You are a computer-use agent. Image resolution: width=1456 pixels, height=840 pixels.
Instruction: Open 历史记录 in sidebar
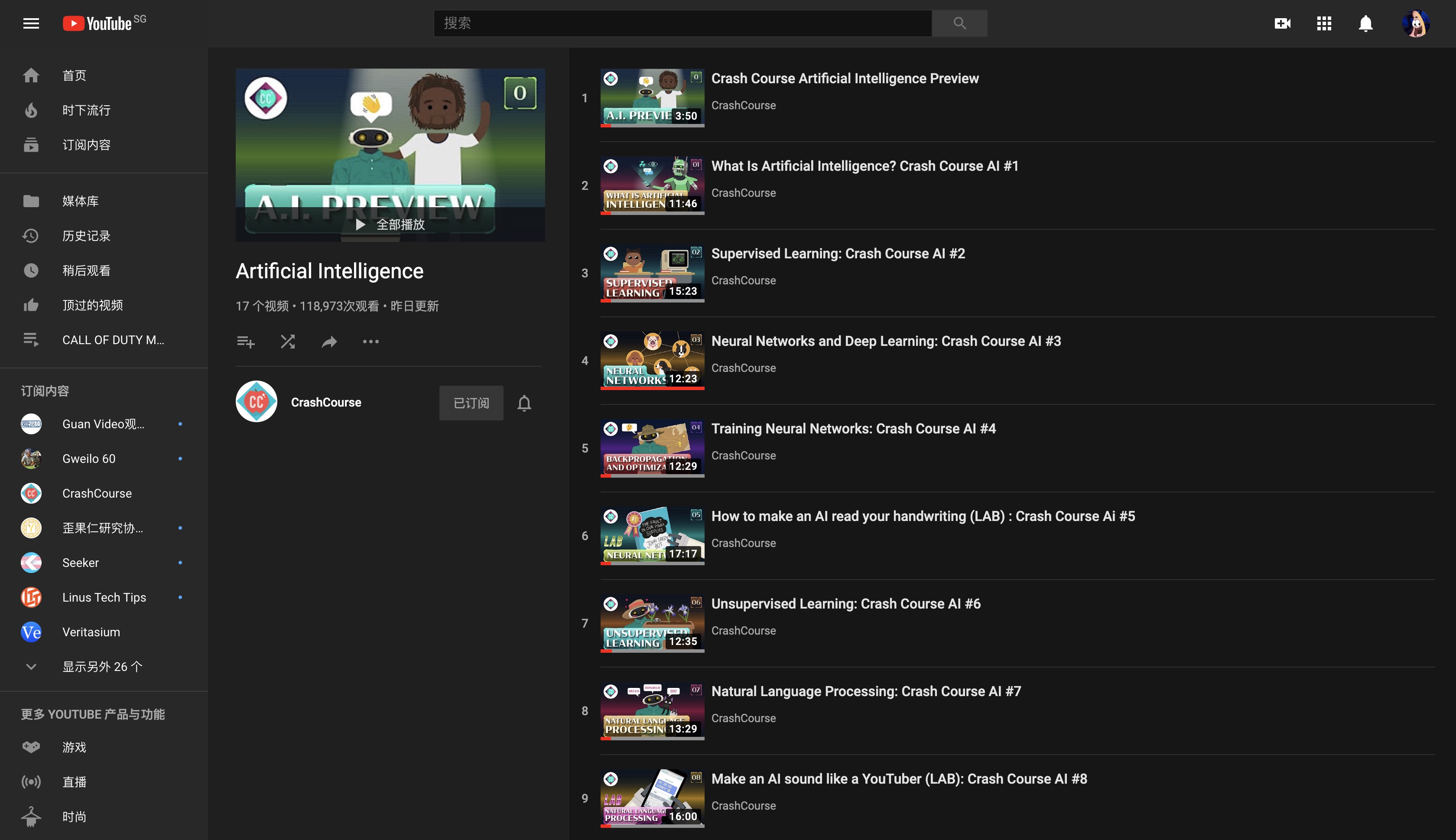pos(86,236)
